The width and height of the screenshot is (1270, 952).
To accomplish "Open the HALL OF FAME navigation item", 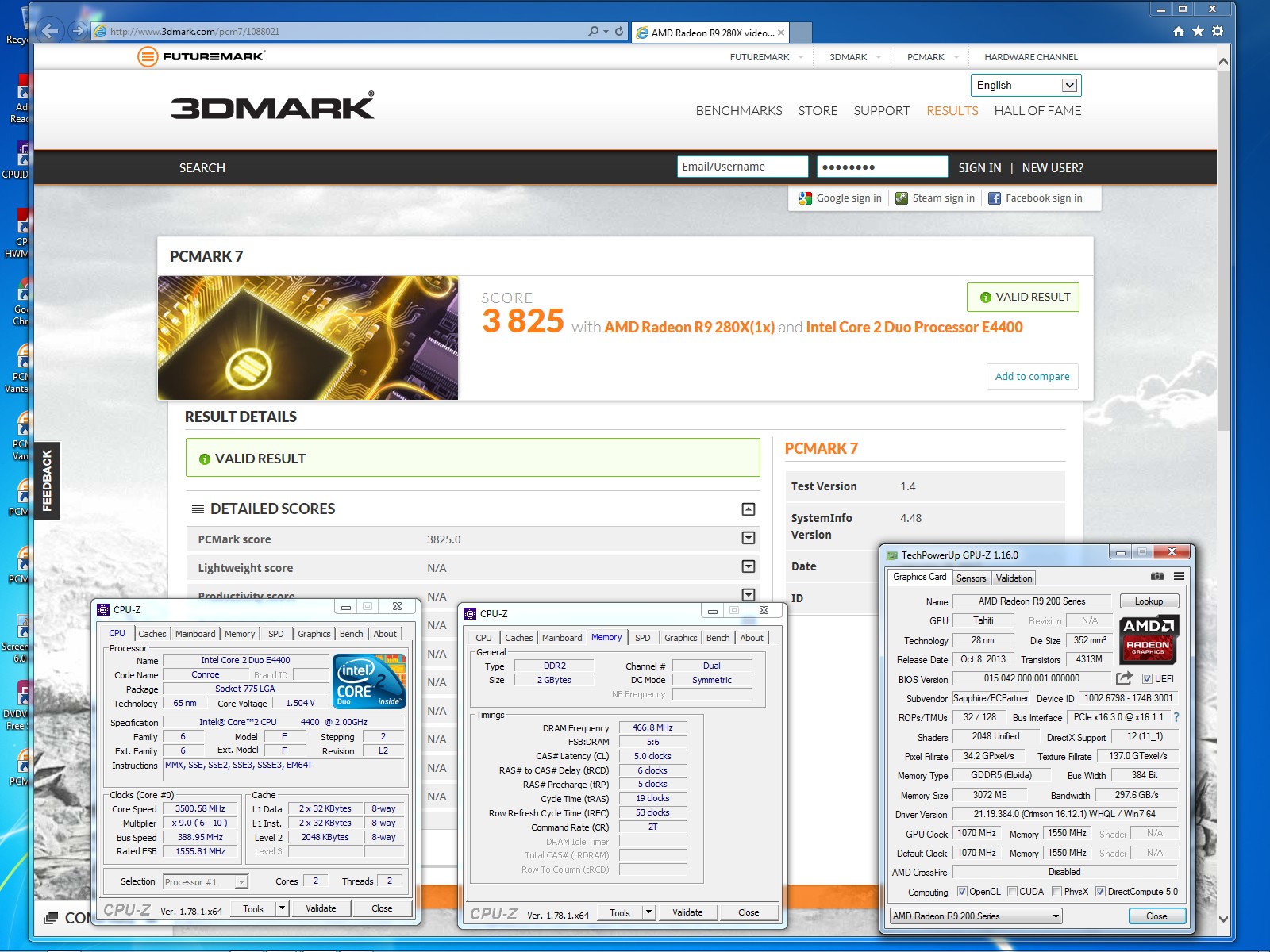I will point(1037,111).
